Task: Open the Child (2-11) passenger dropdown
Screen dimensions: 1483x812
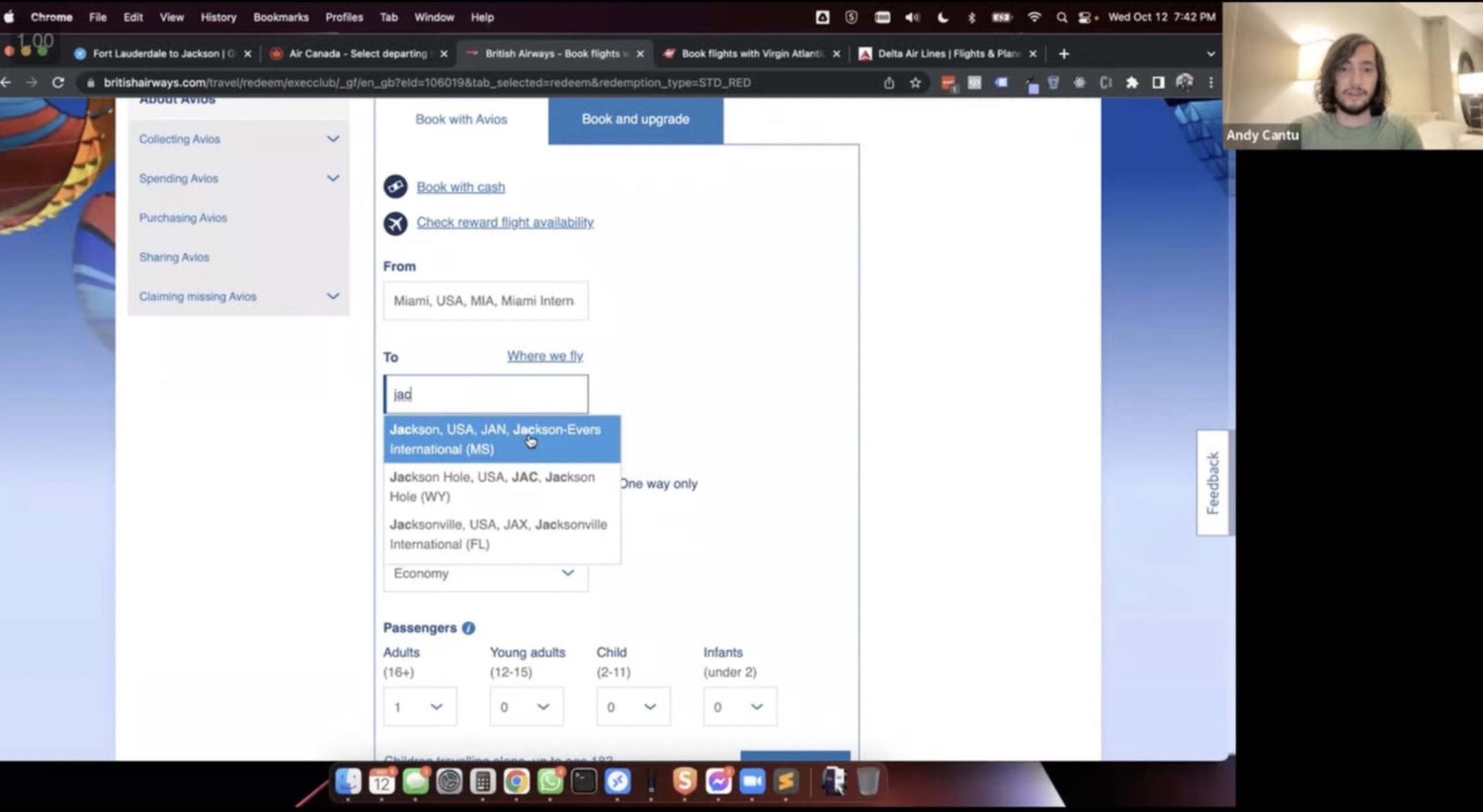Action: coord(633,707)
